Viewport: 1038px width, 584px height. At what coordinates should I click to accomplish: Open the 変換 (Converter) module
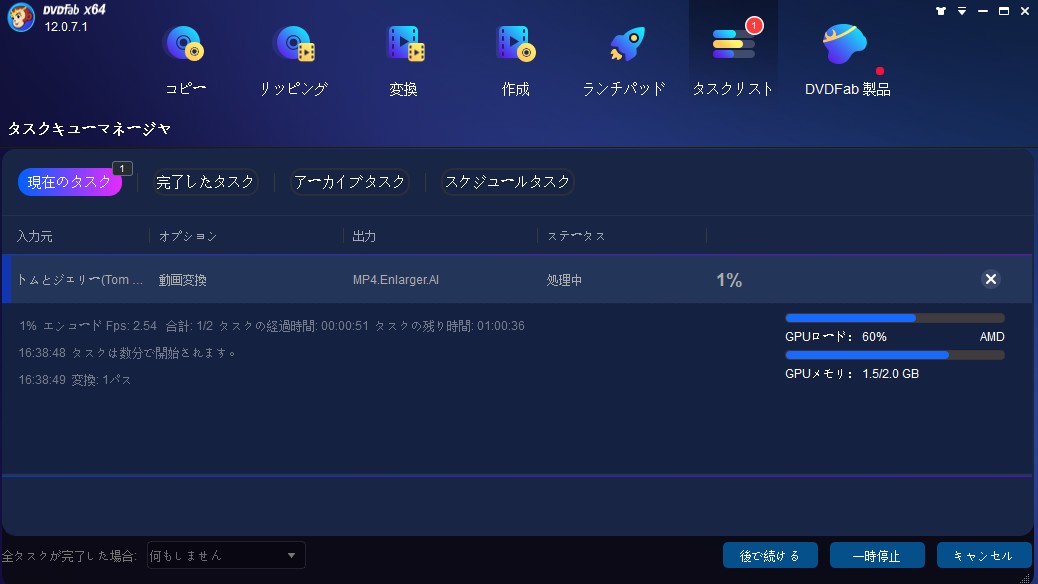[x=404, y=61]
